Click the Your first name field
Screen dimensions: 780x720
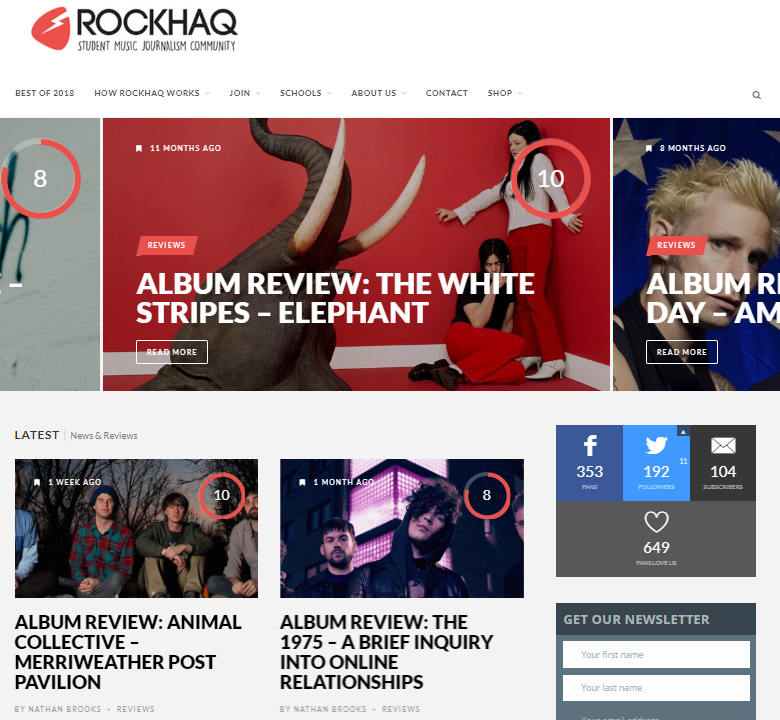656,654
